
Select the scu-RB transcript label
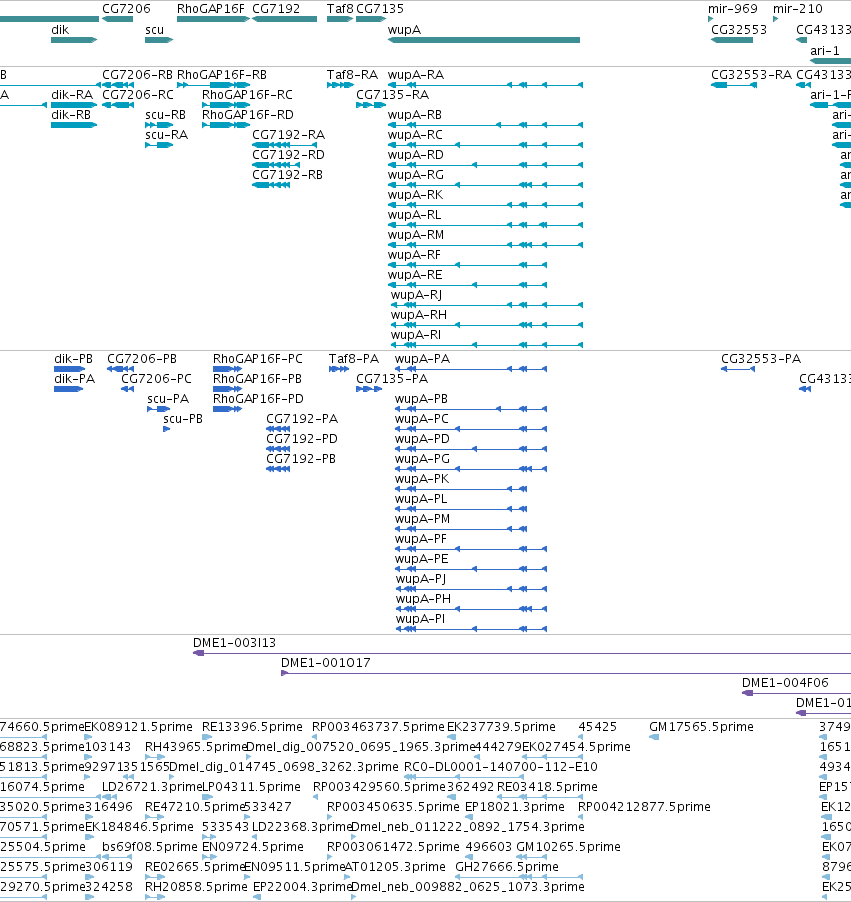click(x=165, y=114)
